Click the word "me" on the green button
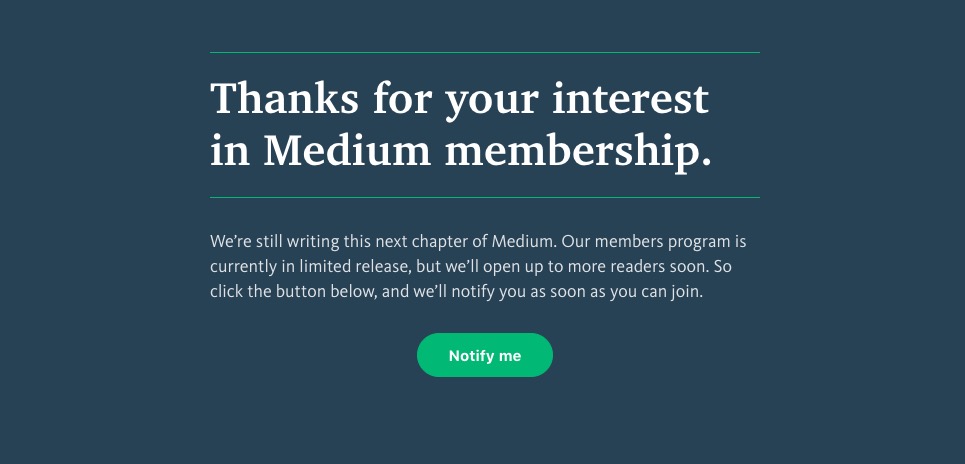965x464 pixels. [510, 356]
